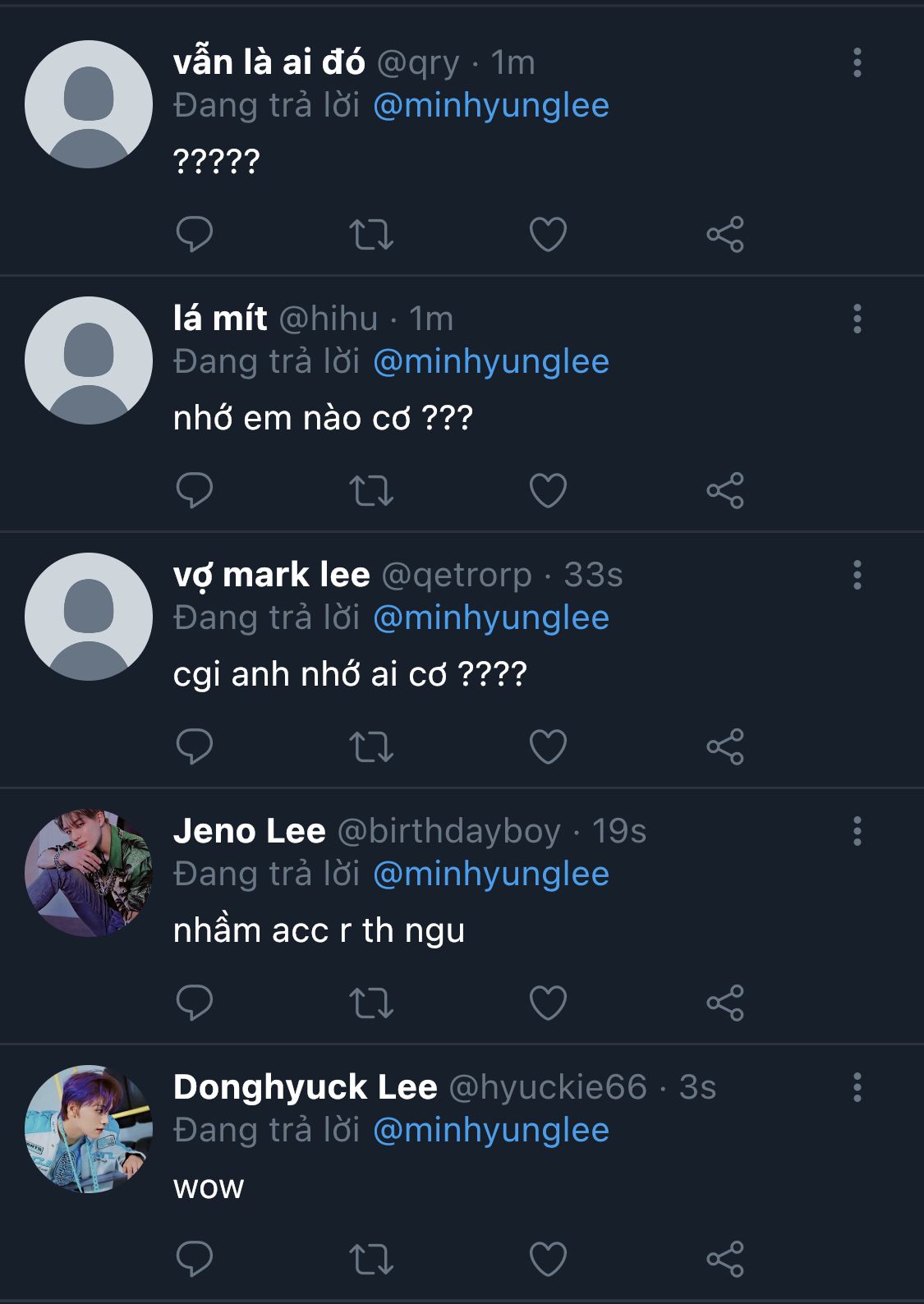
Task: Retweet Donghyuck Lee's "wow" reply
Action: [x=371, y=1259]
